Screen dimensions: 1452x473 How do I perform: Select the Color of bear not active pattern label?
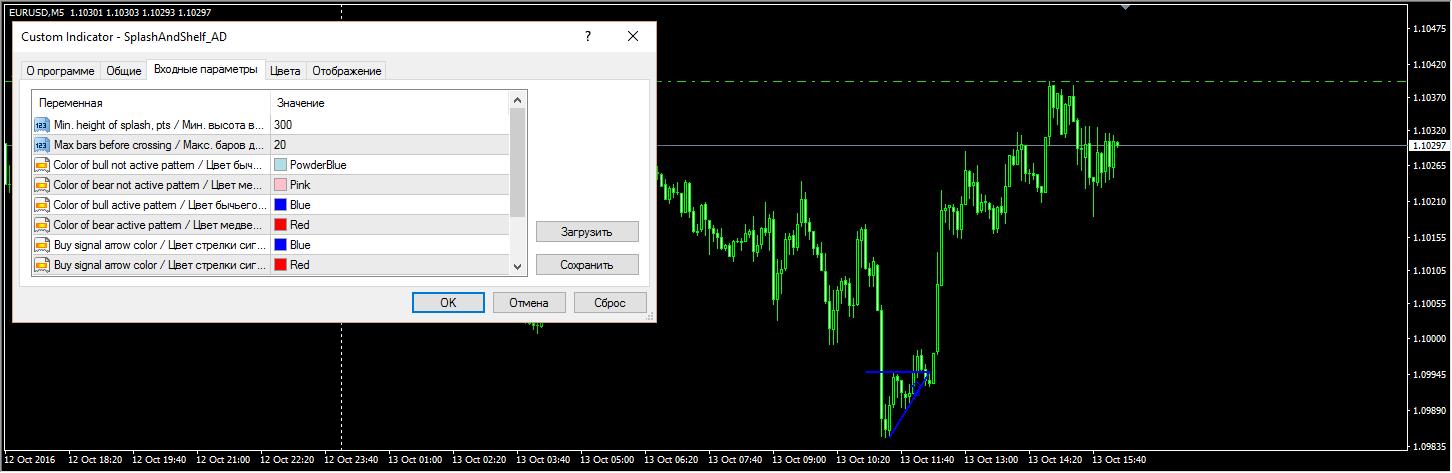pyautogui.click(x=160, y=185)
